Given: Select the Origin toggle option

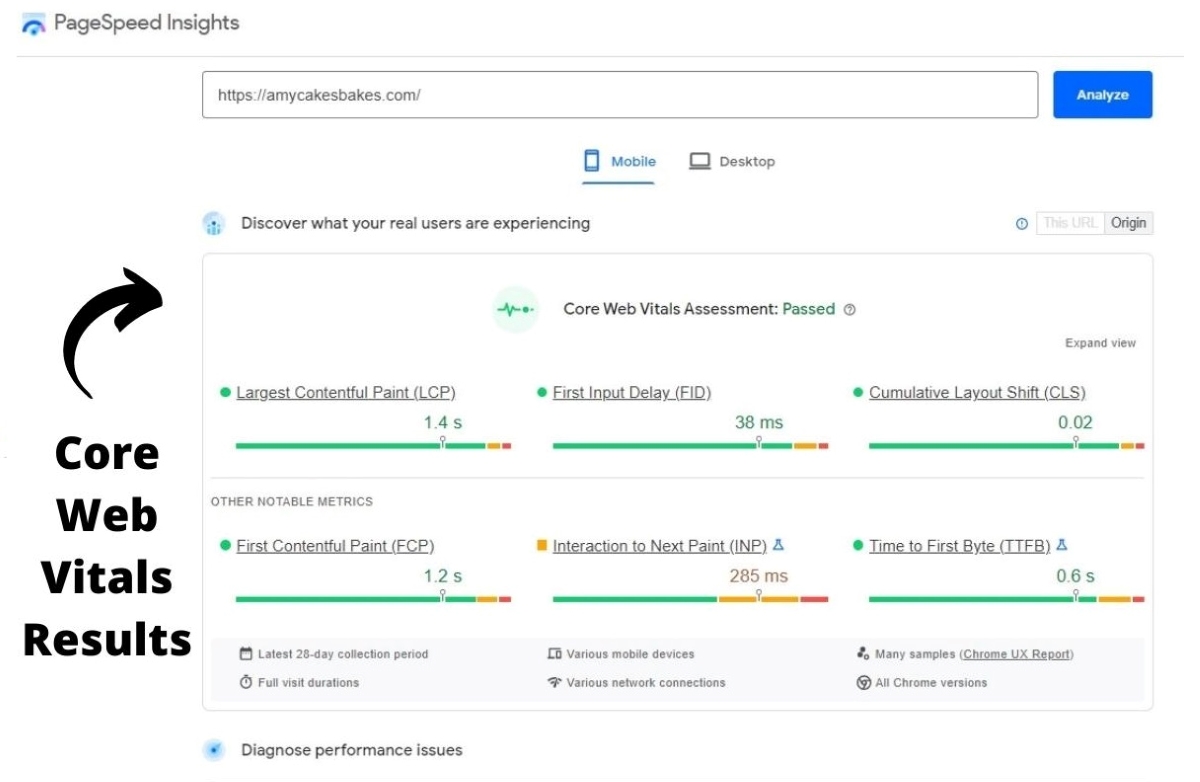Looking at the screenshot, I should [x=1128, y=223].
